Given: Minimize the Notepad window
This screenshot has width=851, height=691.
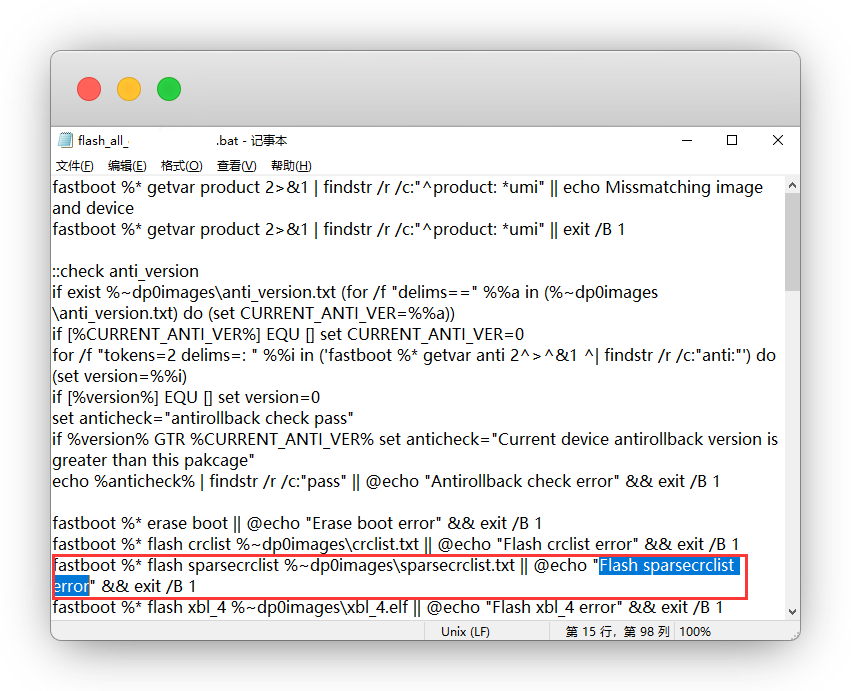Looking at the screenshot, I should pos(685,141).
